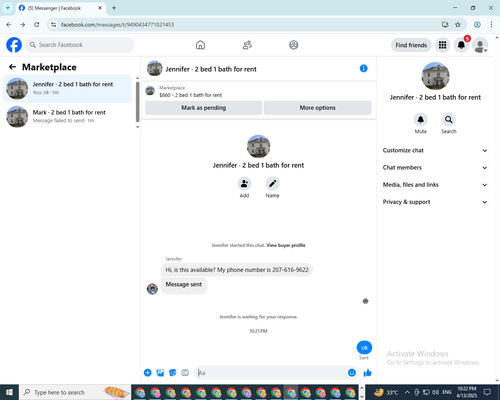Edit chat name with pencil icon
Screen dimensions: 500x400
272,183
